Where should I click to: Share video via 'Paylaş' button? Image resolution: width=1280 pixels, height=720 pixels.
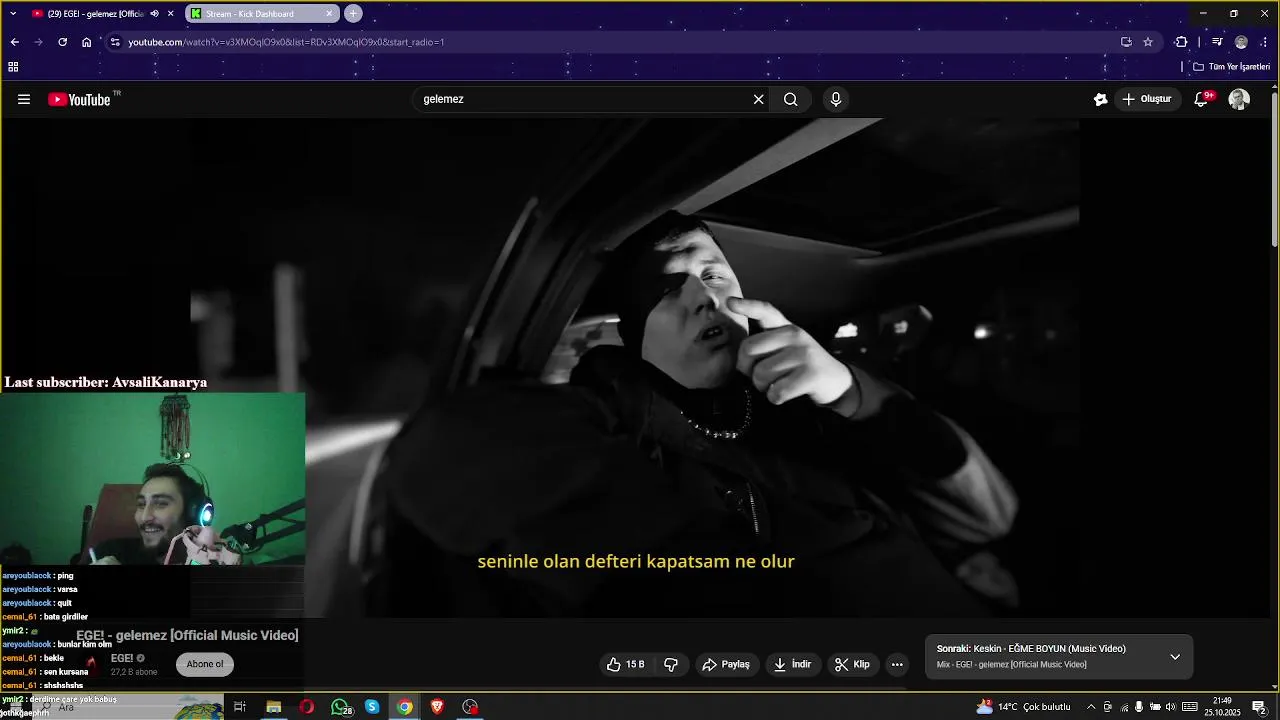click(726, 664)
